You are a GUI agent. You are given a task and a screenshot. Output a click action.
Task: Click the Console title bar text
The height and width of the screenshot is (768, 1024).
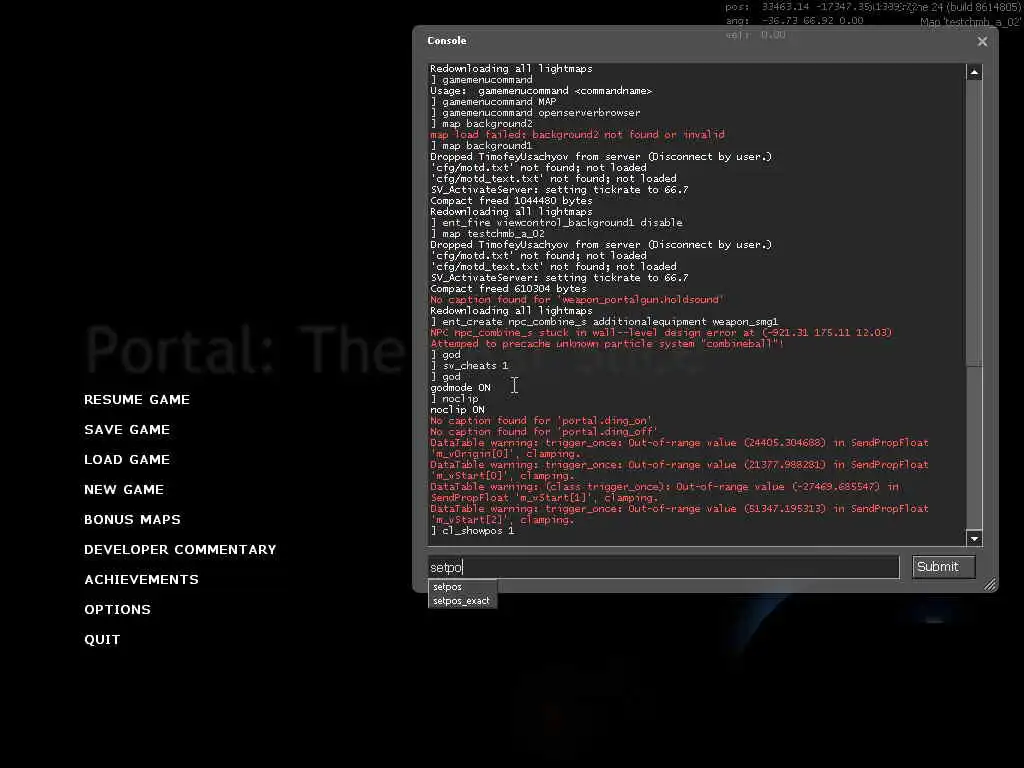click(447, 40)
